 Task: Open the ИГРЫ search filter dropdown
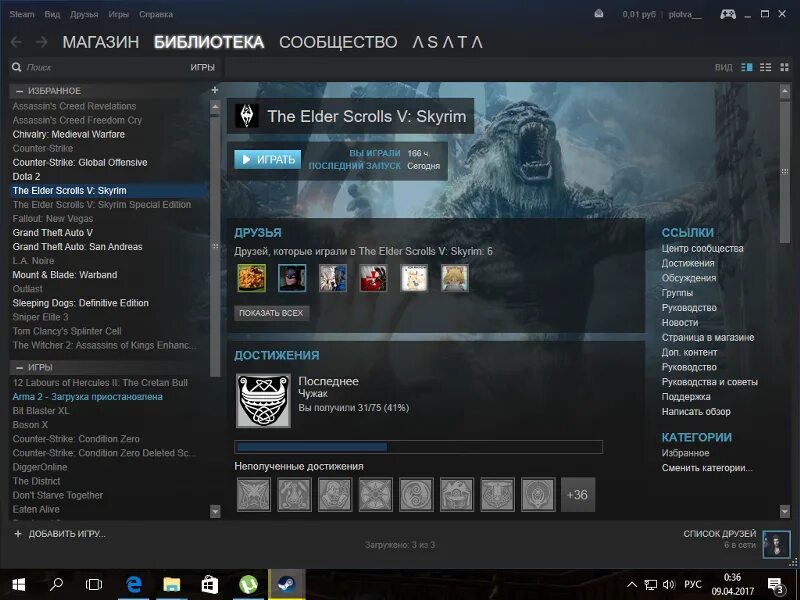203,67
